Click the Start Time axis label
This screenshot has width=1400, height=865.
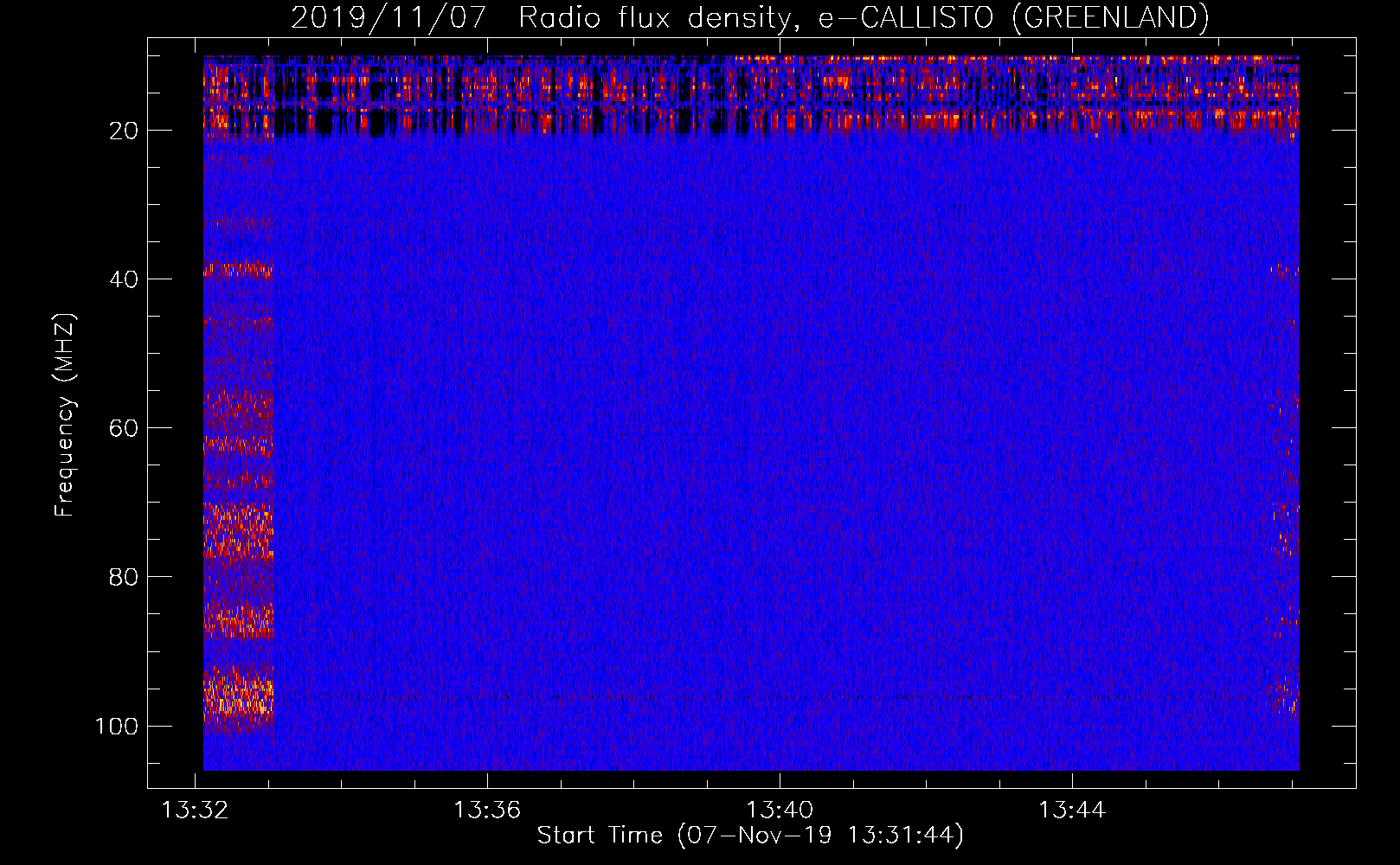pos(750,836)
